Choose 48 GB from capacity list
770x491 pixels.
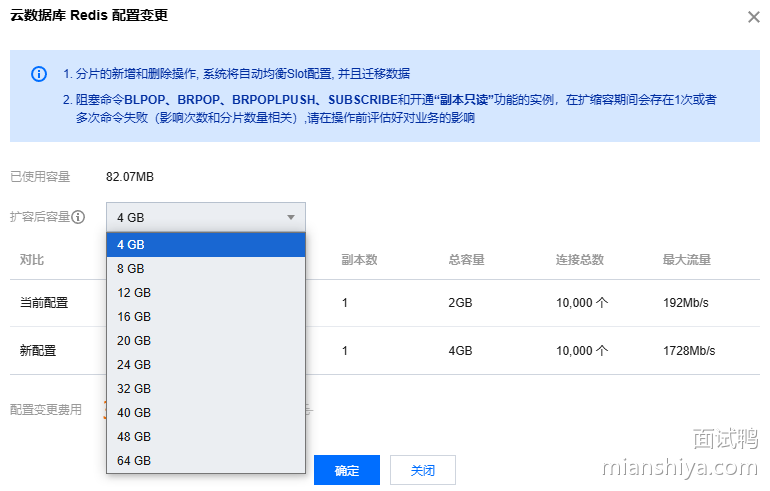coord(205,437)
